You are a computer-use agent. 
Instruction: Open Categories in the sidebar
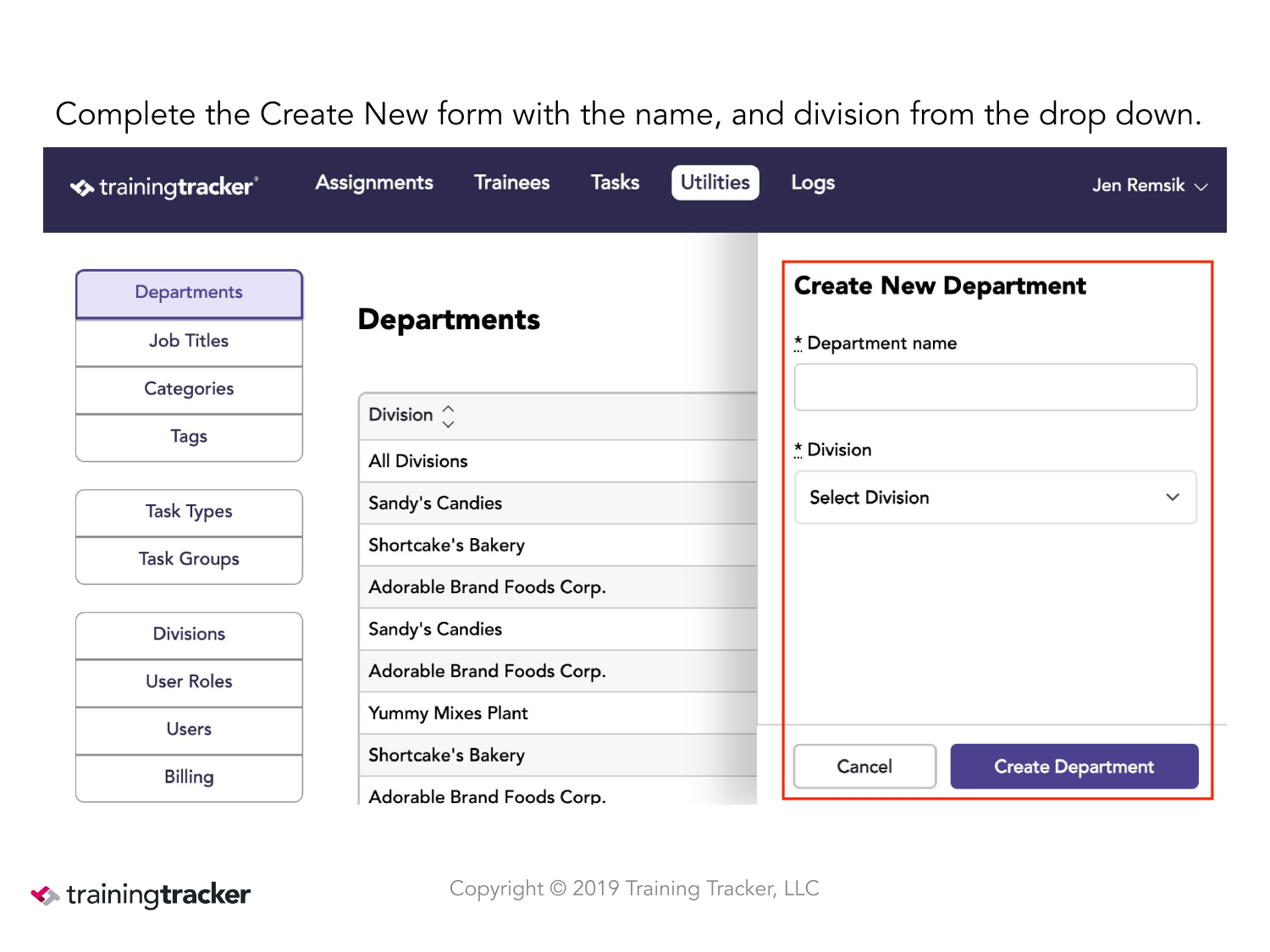(x=189, y=390)
